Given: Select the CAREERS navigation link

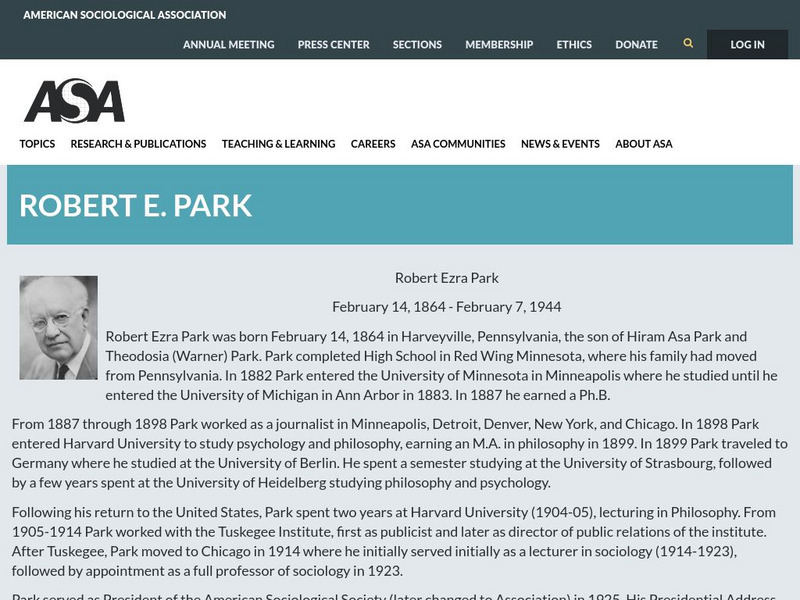Looking at the screenshot, I should (x=373, y=143).
